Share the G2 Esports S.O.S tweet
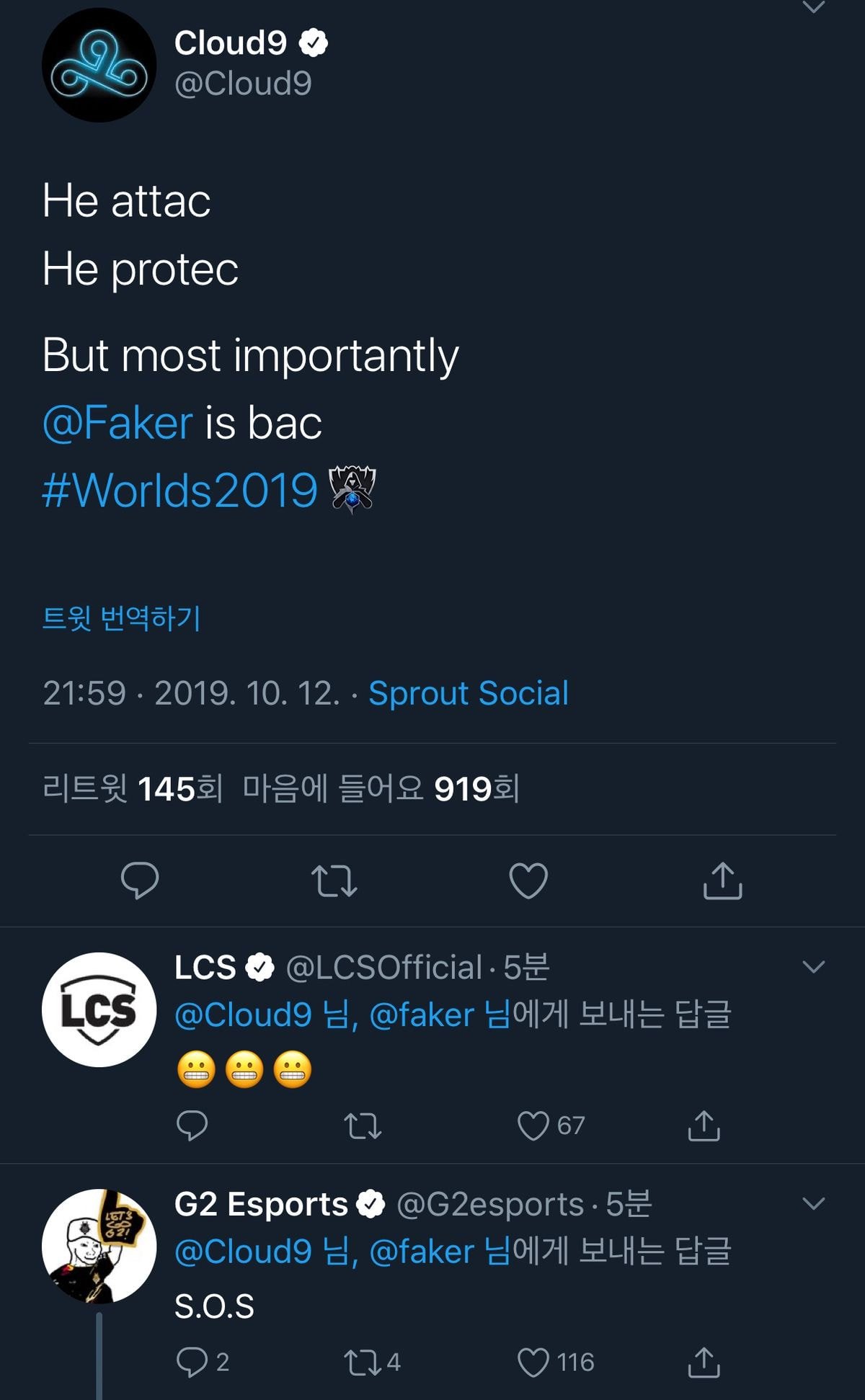This screenshot has height=1400, width=865. (704, 1362)
